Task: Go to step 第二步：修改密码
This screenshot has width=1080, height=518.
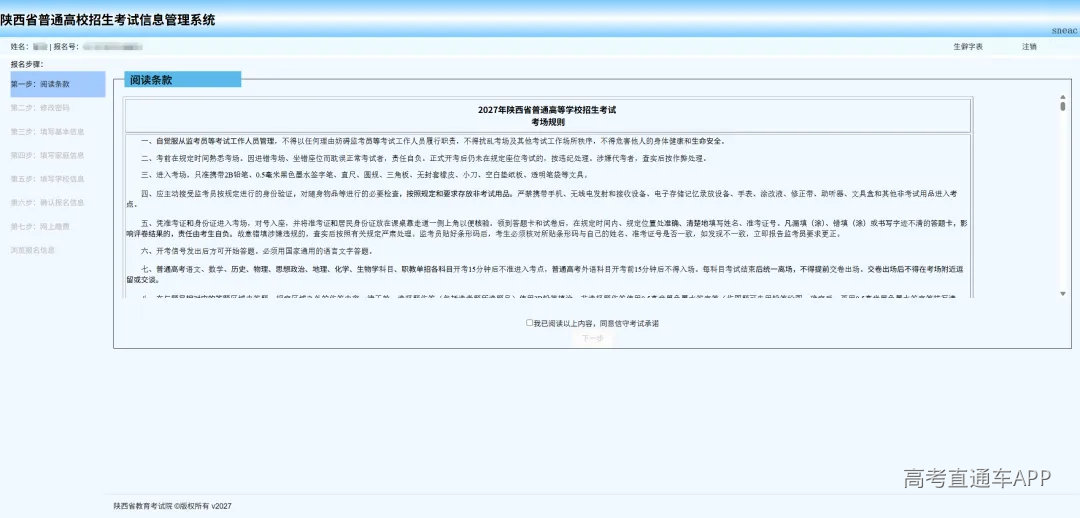Action: [40, 108]
